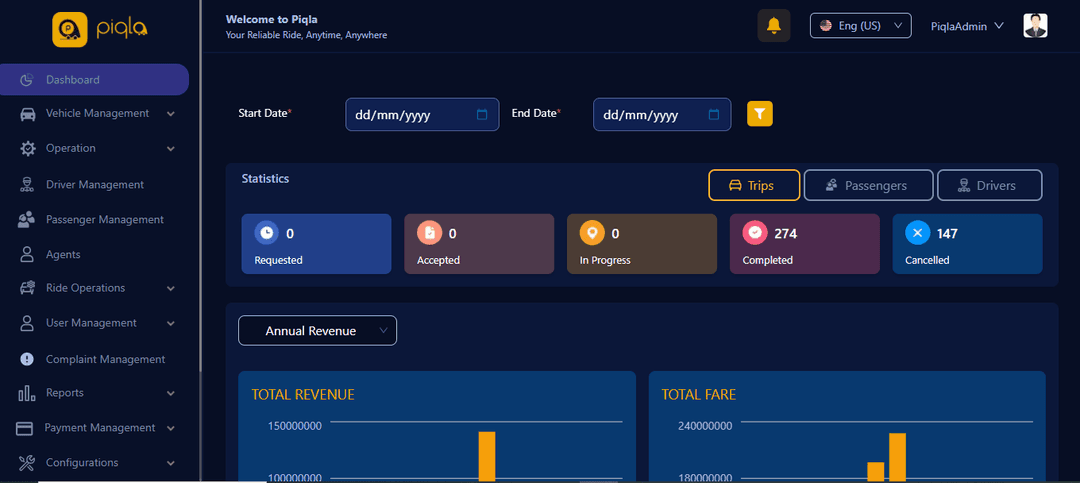Click the notification bell icon
Viewport: 1080px width, 483px height.
click(773, 26)
